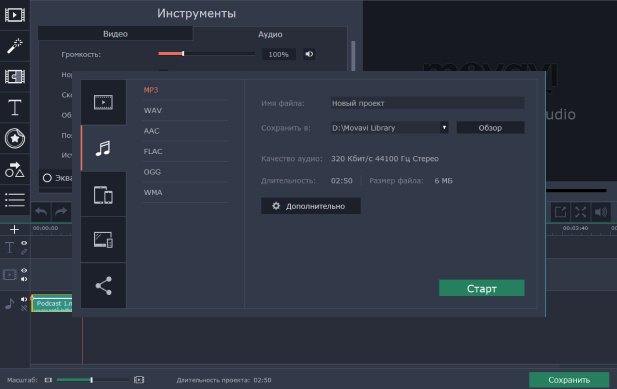Switch to the Аудио tab
This screenshot has height=389, width=617.
tap(270, 34)
